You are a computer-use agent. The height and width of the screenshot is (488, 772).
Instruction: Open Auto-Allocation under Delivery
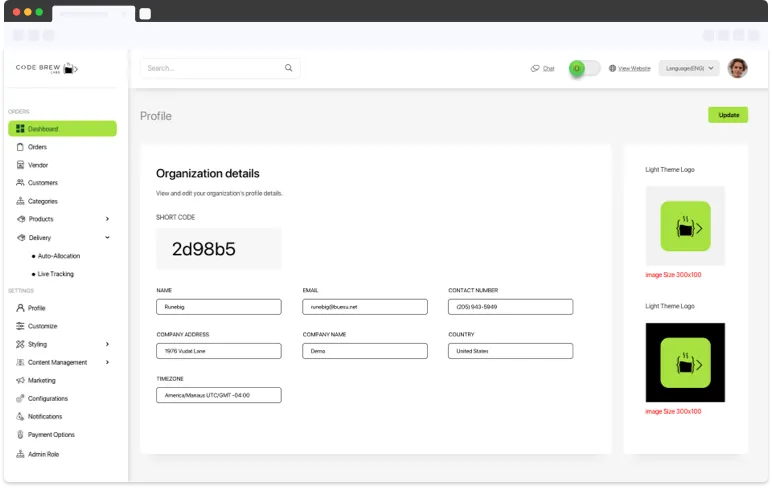59,256
